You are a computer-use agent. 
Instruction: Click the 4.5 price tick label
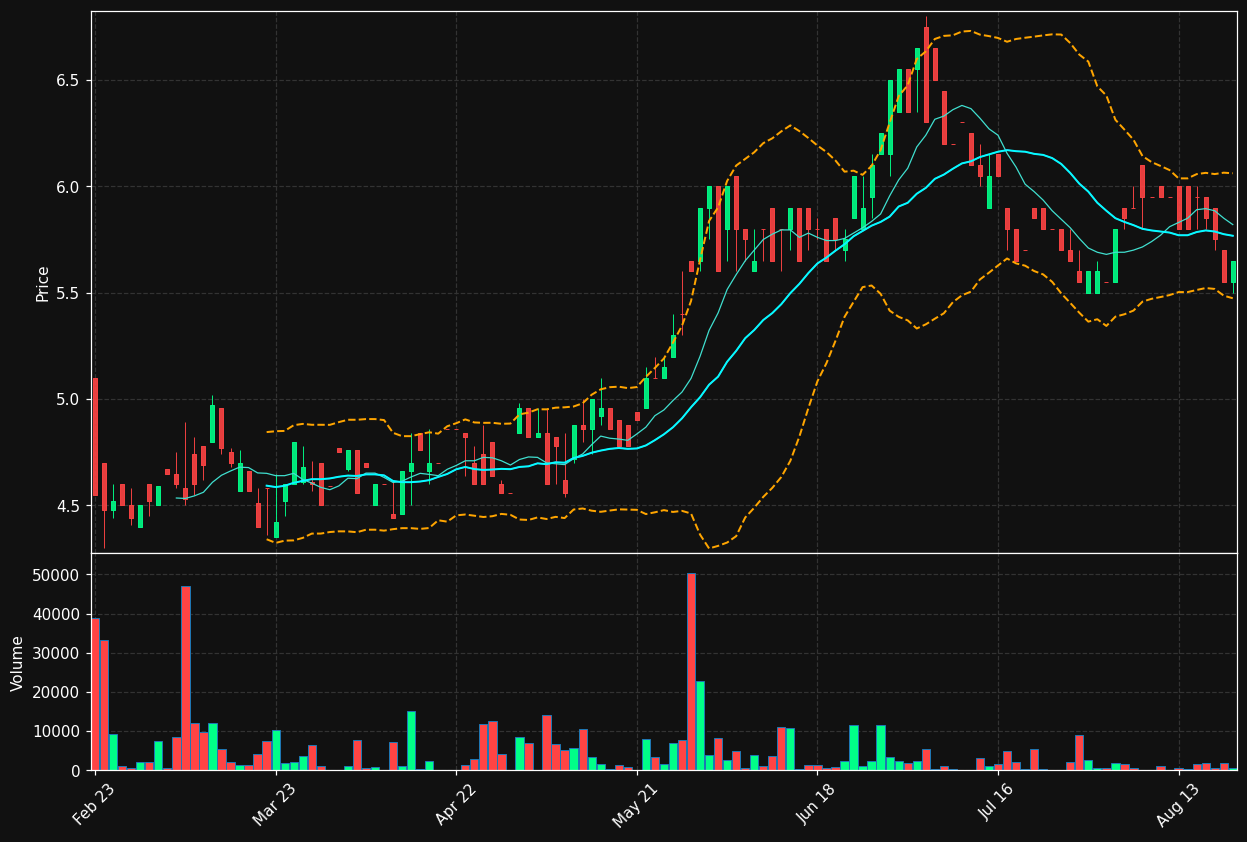pyautogui.click(x=70, y=506)
